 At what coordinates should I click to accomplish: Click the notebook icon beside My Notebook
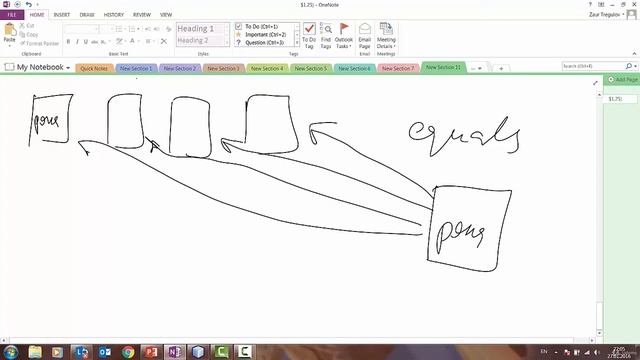tap(9, 67)
